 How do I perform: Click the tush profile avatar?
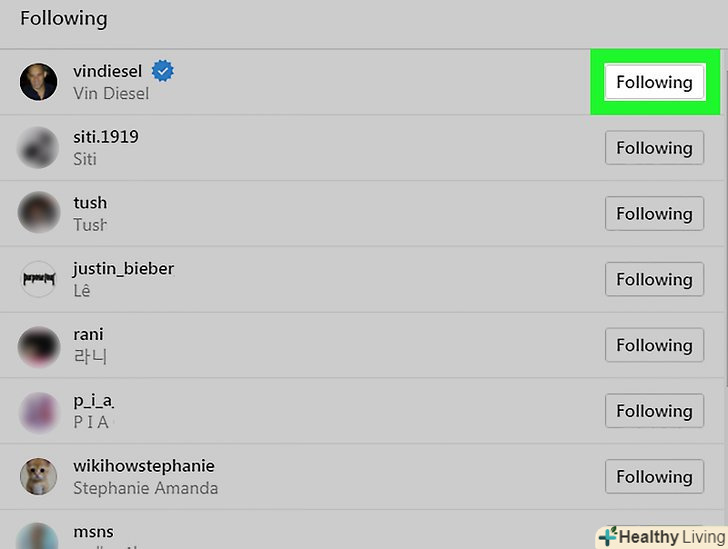click(x=39, y=213)
